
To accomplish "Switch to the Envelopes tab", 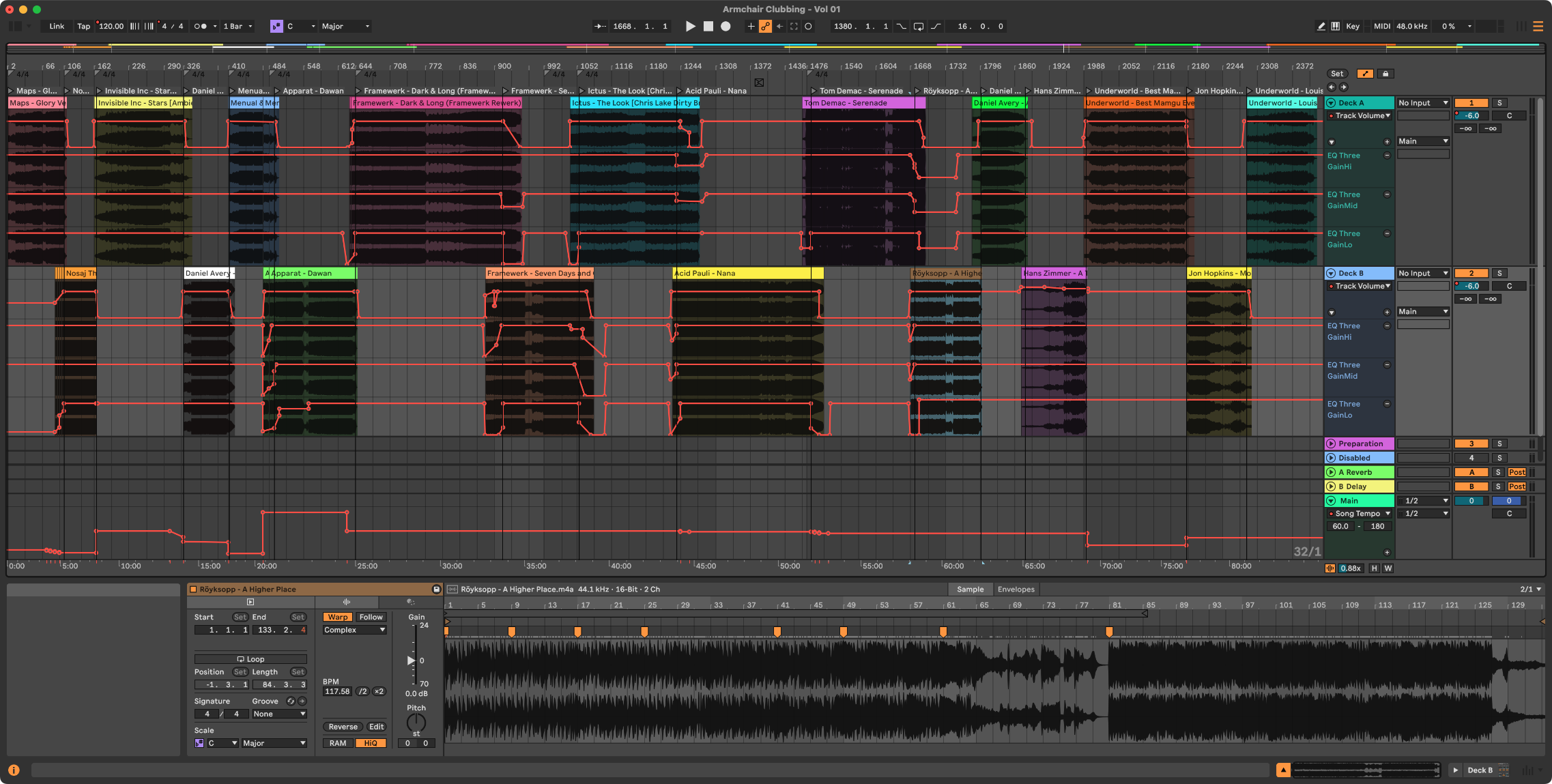I will pos(1016,589).
